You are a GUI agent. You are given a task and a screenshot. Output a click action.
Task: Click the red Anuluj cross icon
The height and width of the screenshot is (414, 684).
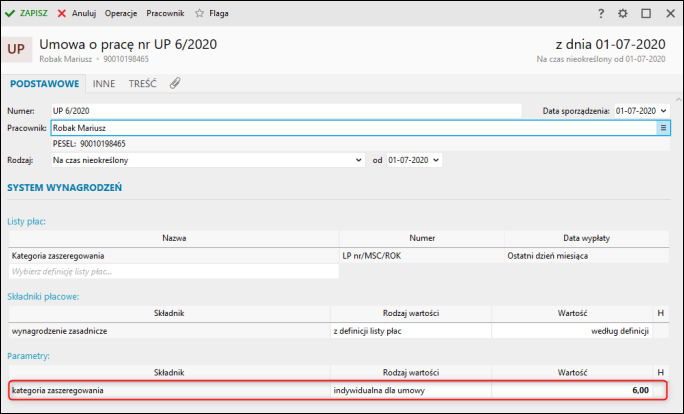click(62, 14)
